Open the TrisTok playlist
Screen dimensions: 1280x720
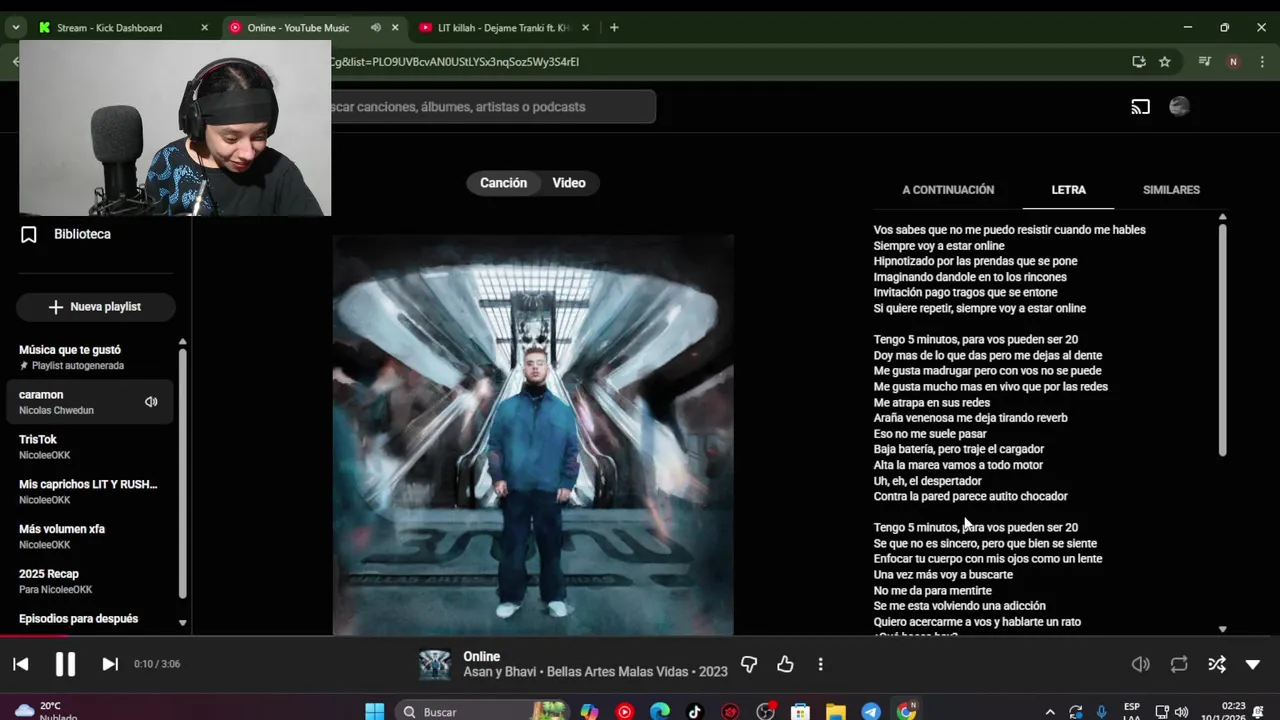click(x=90, y=447)
